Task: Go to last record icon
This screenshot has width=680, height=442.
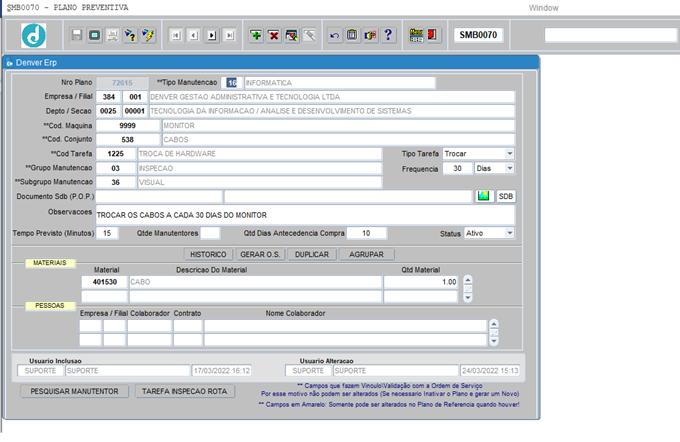Action: (x=230, y=35)
